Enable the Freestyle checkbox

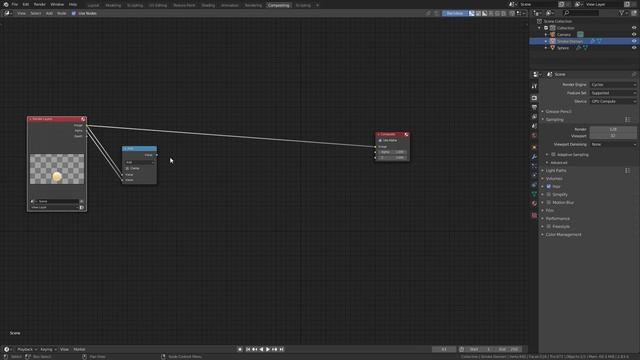click(x=549, y=227)
